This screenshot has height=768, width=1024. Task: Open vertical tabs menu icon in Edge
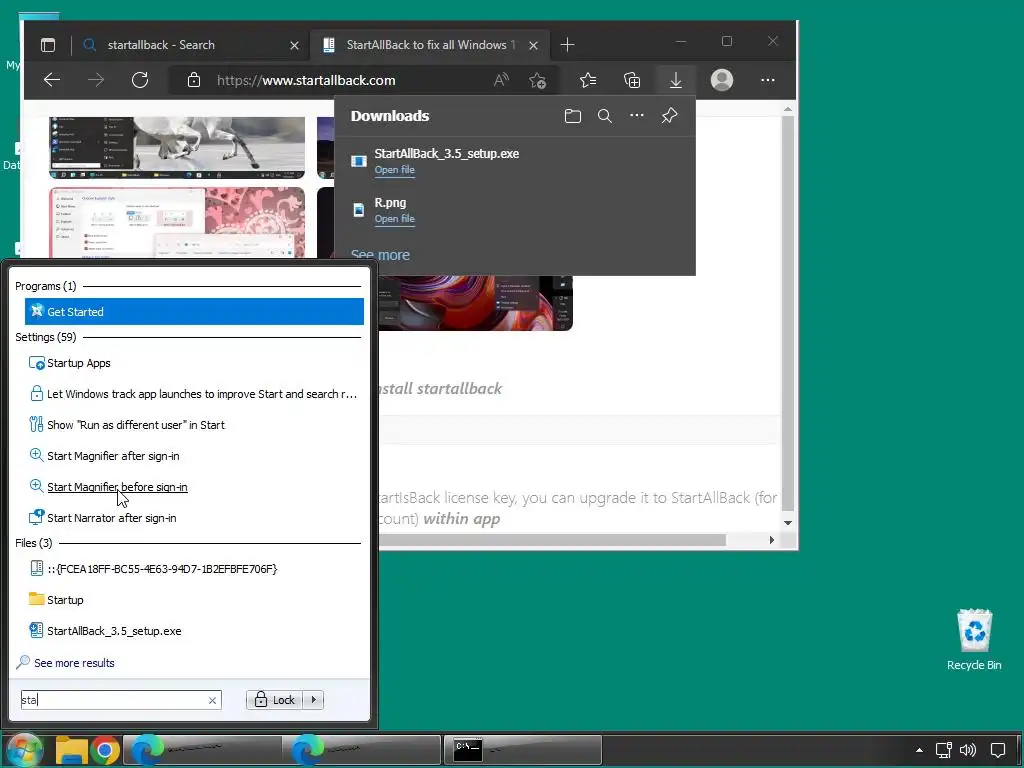48,45
